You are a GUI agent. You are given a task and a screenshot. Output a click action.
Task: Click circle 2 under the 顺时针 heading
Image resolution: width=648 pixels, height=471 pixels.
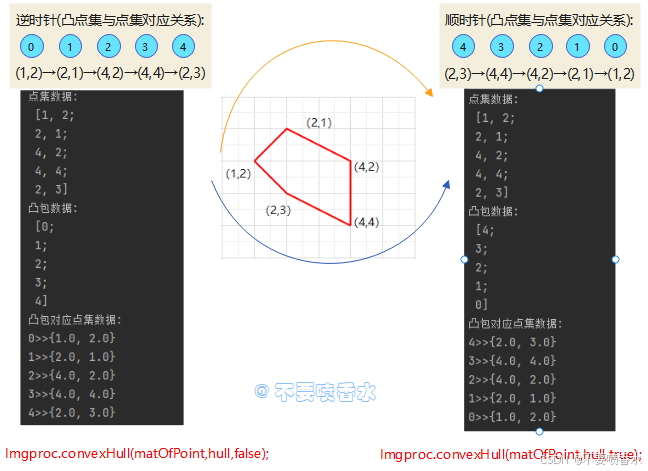[540, 46]
